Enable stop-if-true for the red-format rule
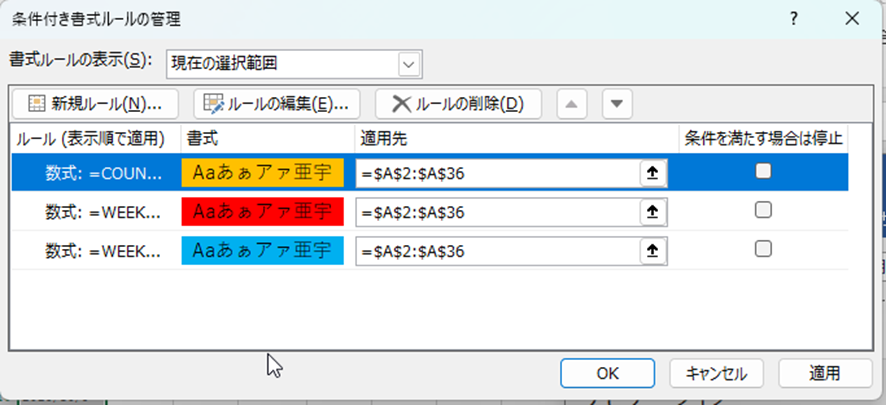This screenshot has height=405, width=886. tap(763, 210)
